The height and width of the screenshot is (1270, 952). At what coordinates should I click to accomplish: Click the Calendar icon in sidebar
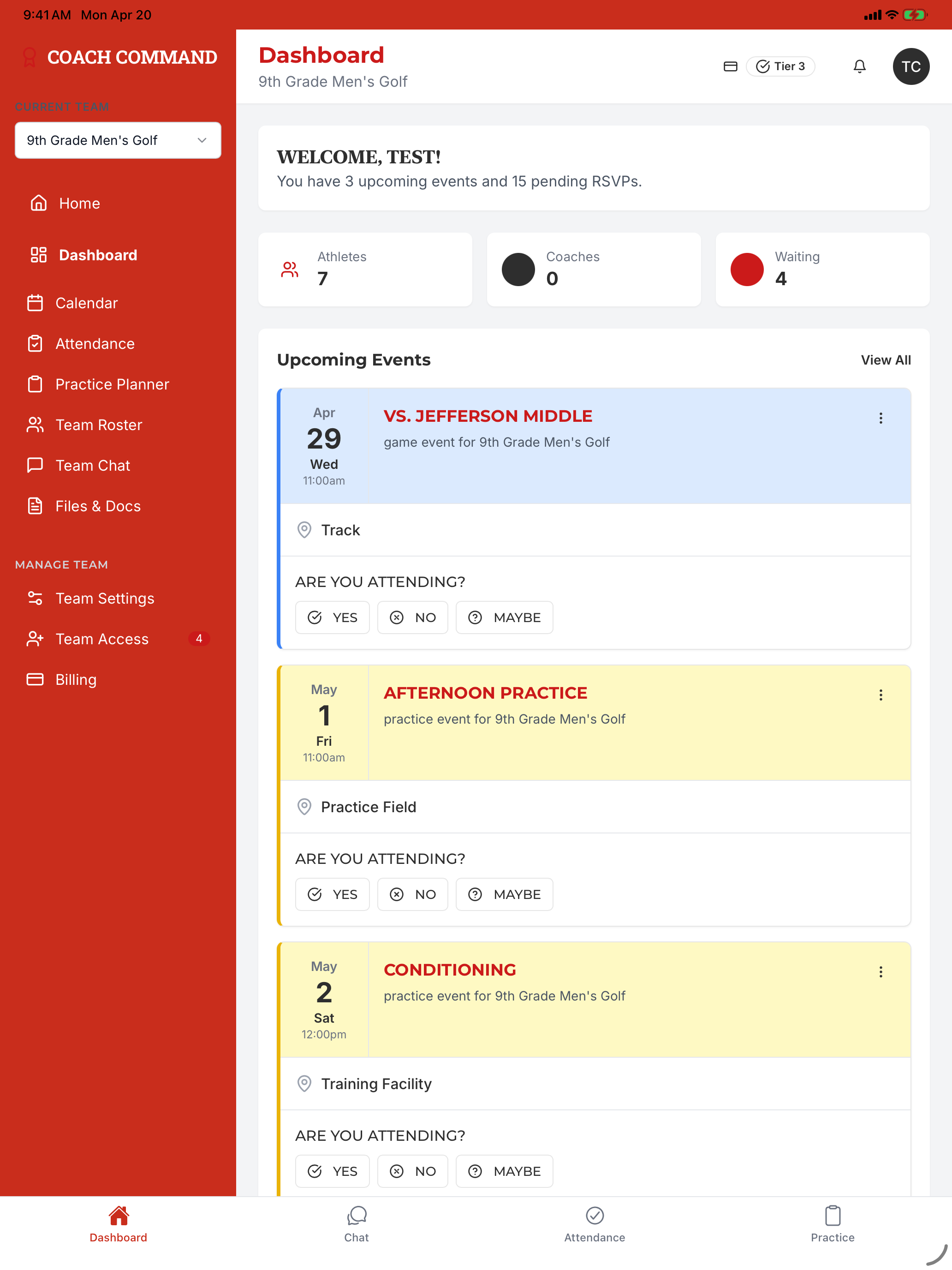35,303
